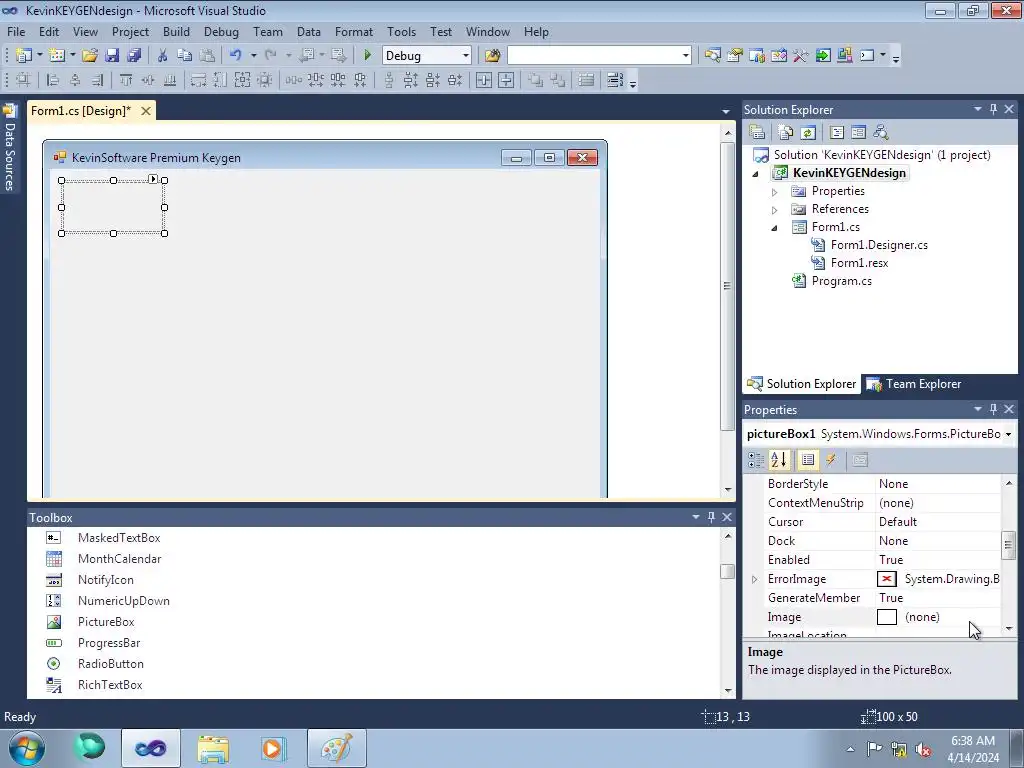Open the Properties Window toolbar icon
The image size is (1024, 768).
(735, 56)
